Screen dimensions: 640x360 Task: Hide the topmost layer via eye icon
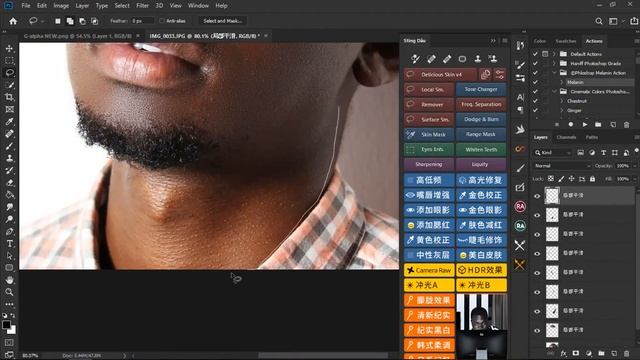tap(537, 196)
